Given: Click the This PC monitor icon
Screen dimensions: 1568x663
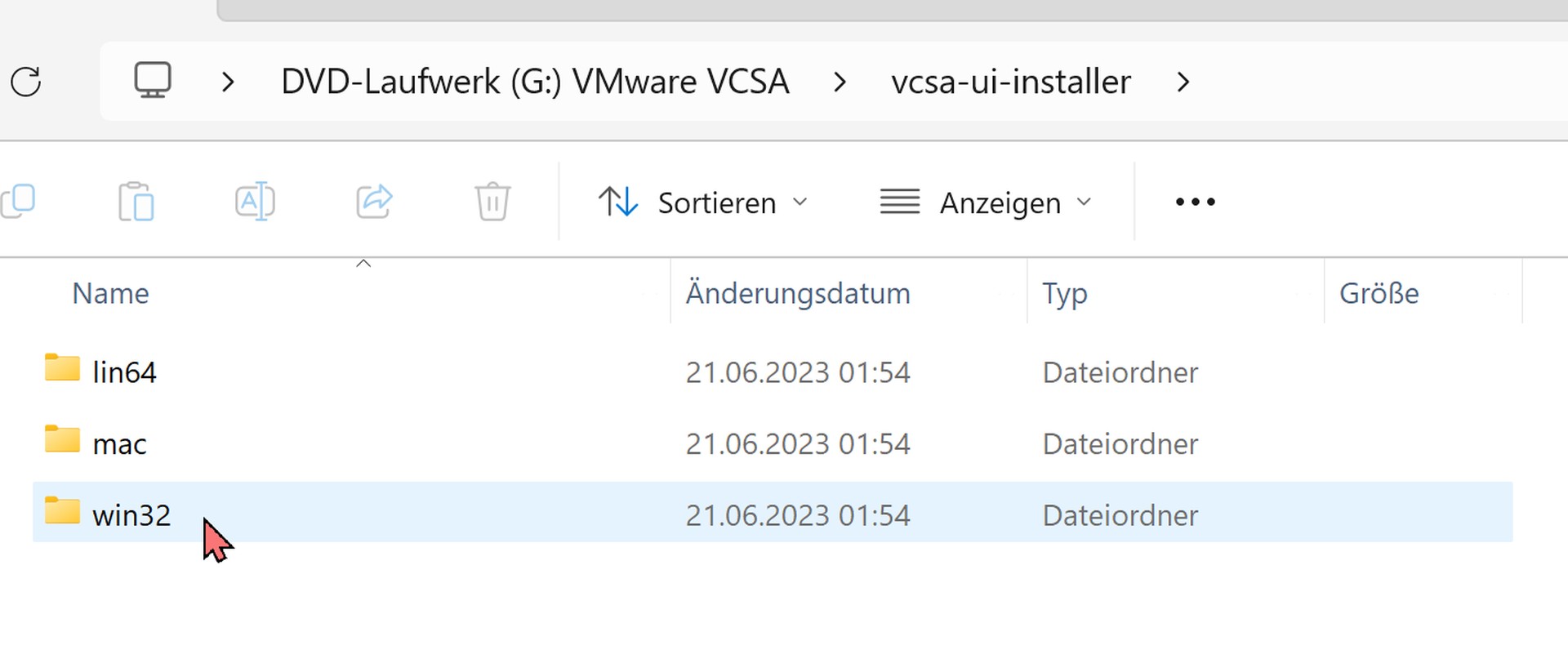Looking at the screenshot, I should [153, 81].
